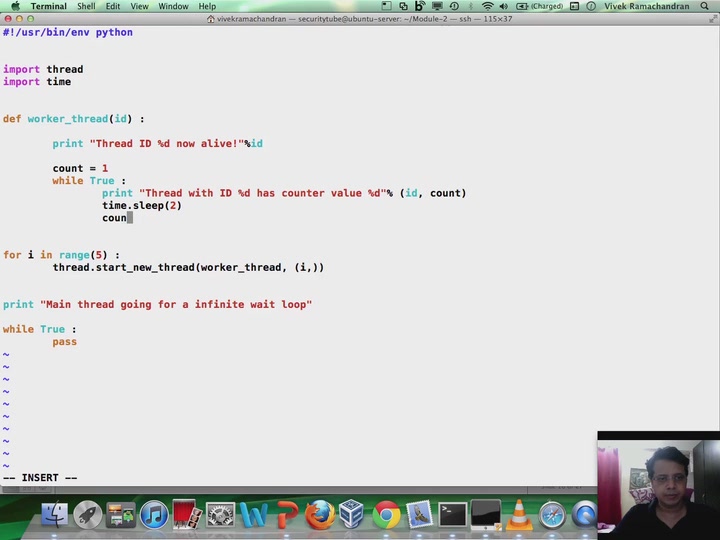Open the Terminal application menu

pos(49,6)
